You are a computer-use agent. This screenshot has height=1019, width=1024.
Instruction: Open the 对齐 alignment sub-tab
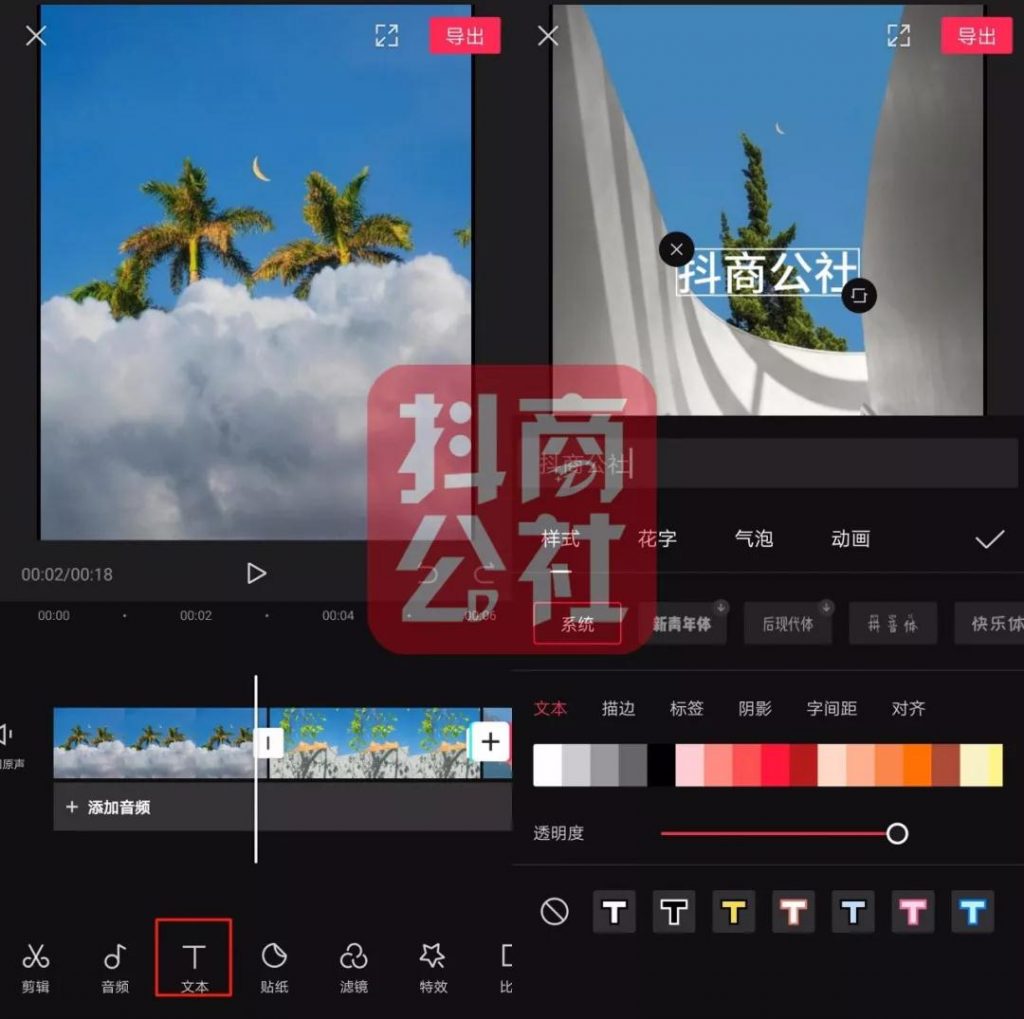(908, 709)
